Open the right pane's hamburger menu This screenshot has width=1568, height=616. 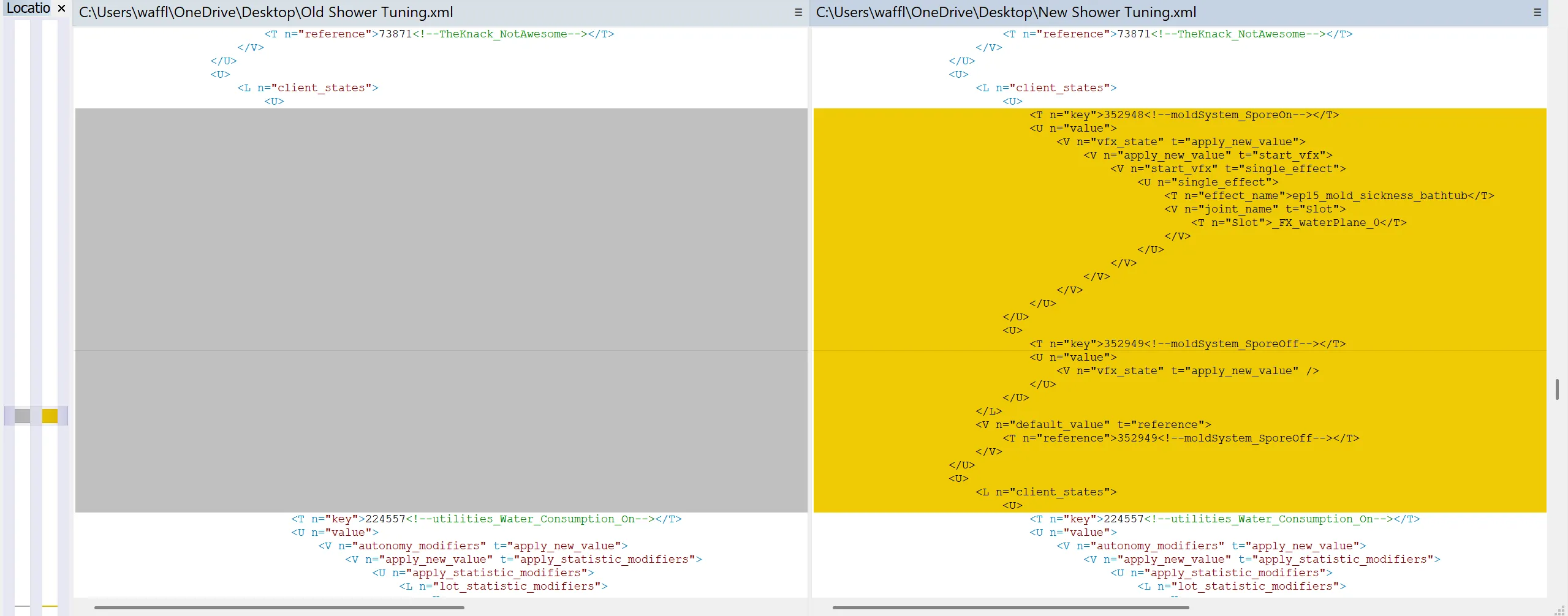pyautogui.click(x=1538, y=12)
